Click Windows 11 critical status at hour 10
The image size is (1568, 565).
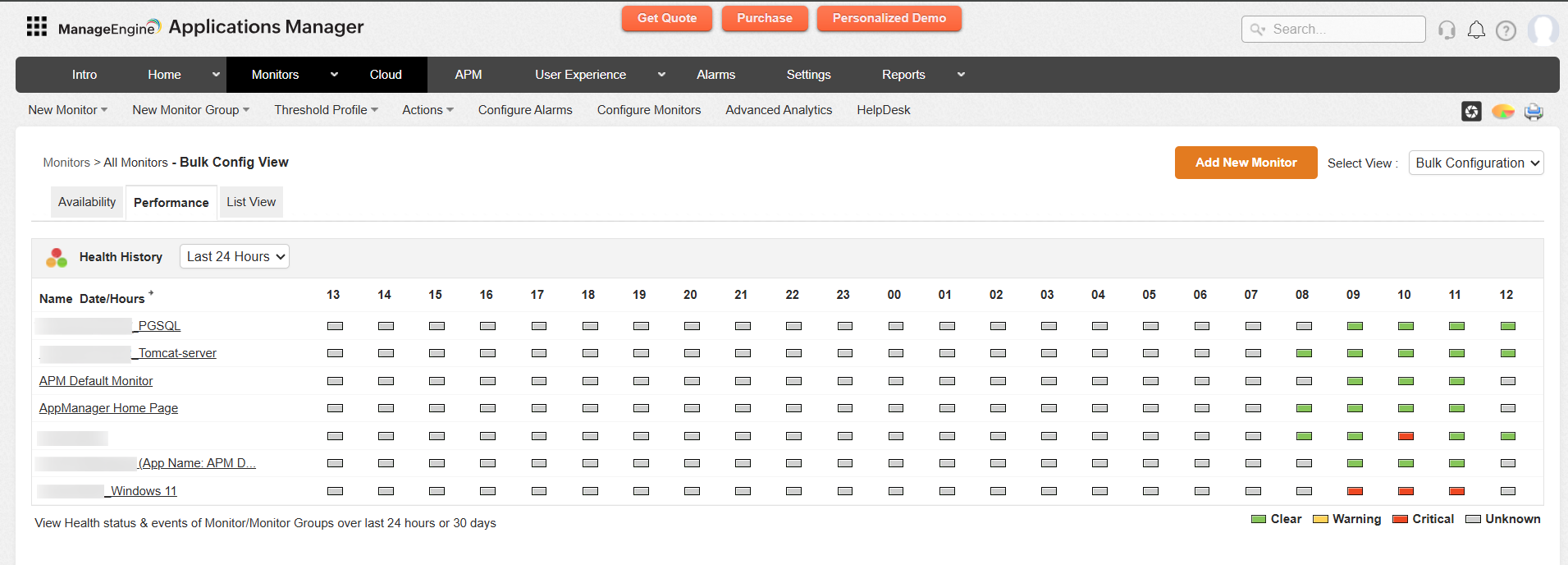coord(1406,491)
